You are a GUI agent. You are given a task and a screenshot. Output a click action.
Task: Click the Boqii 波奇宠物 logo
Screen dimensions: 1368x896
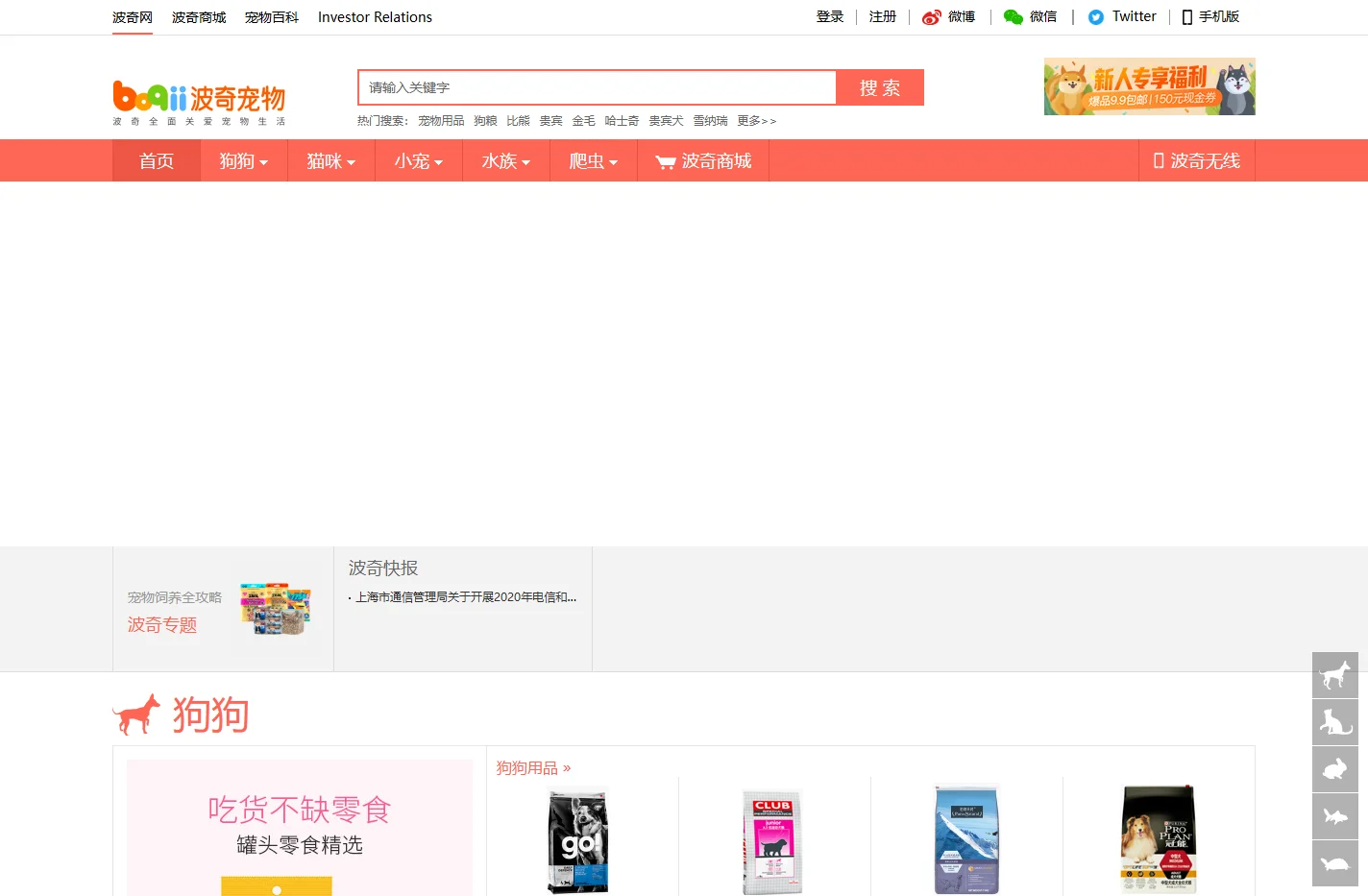point(199,102)
